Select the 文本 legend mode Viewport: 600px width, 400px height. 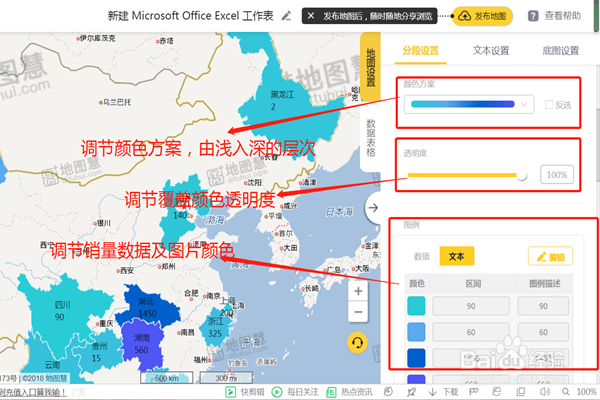[457, 256]
